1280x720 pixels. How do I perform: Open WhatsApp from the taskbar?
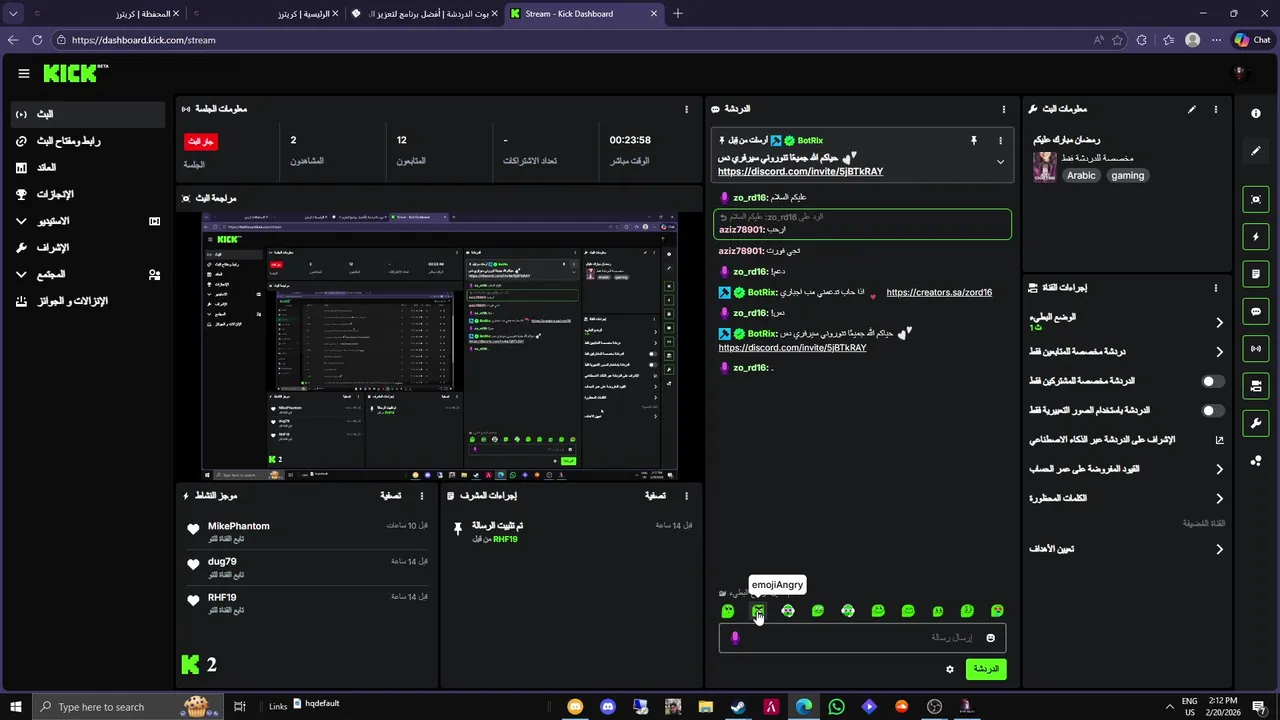[836, 707]
